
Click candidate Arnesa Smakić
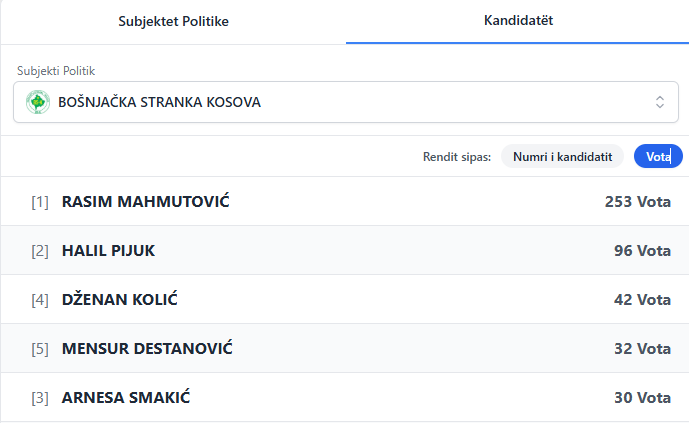click(126, 398)
